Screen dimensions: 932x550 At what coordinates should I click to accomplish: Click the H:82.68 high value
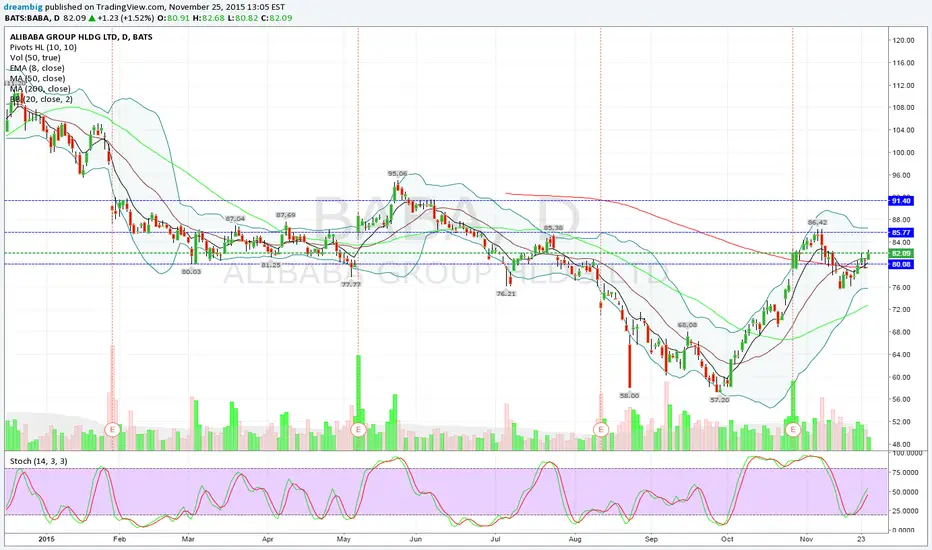coord(210,18)
